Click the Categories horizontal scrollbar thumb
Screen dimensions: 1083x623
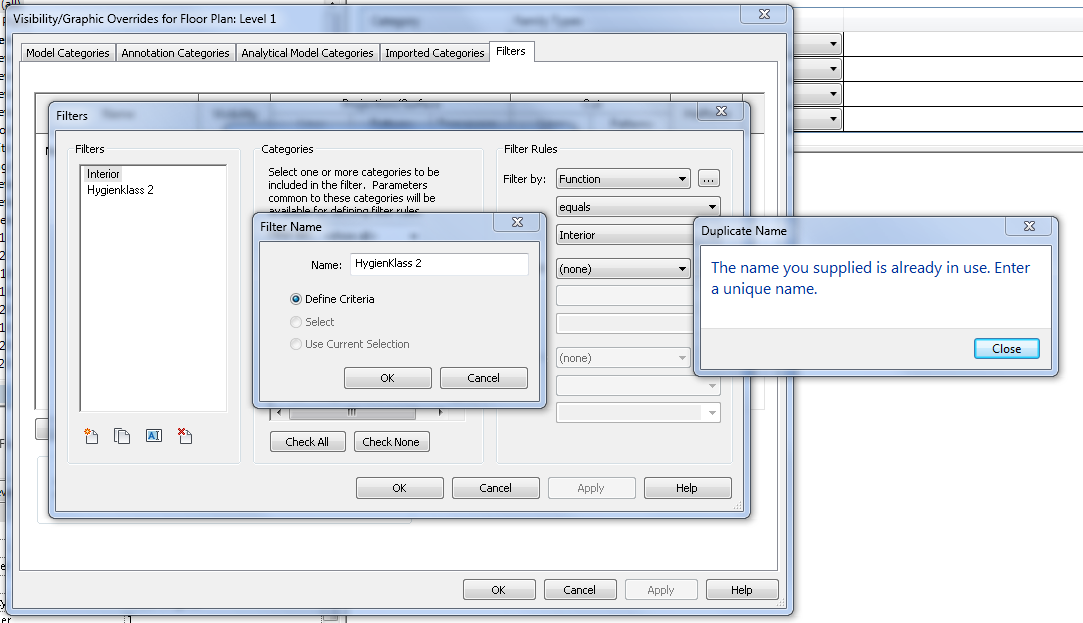pos(352,412)
